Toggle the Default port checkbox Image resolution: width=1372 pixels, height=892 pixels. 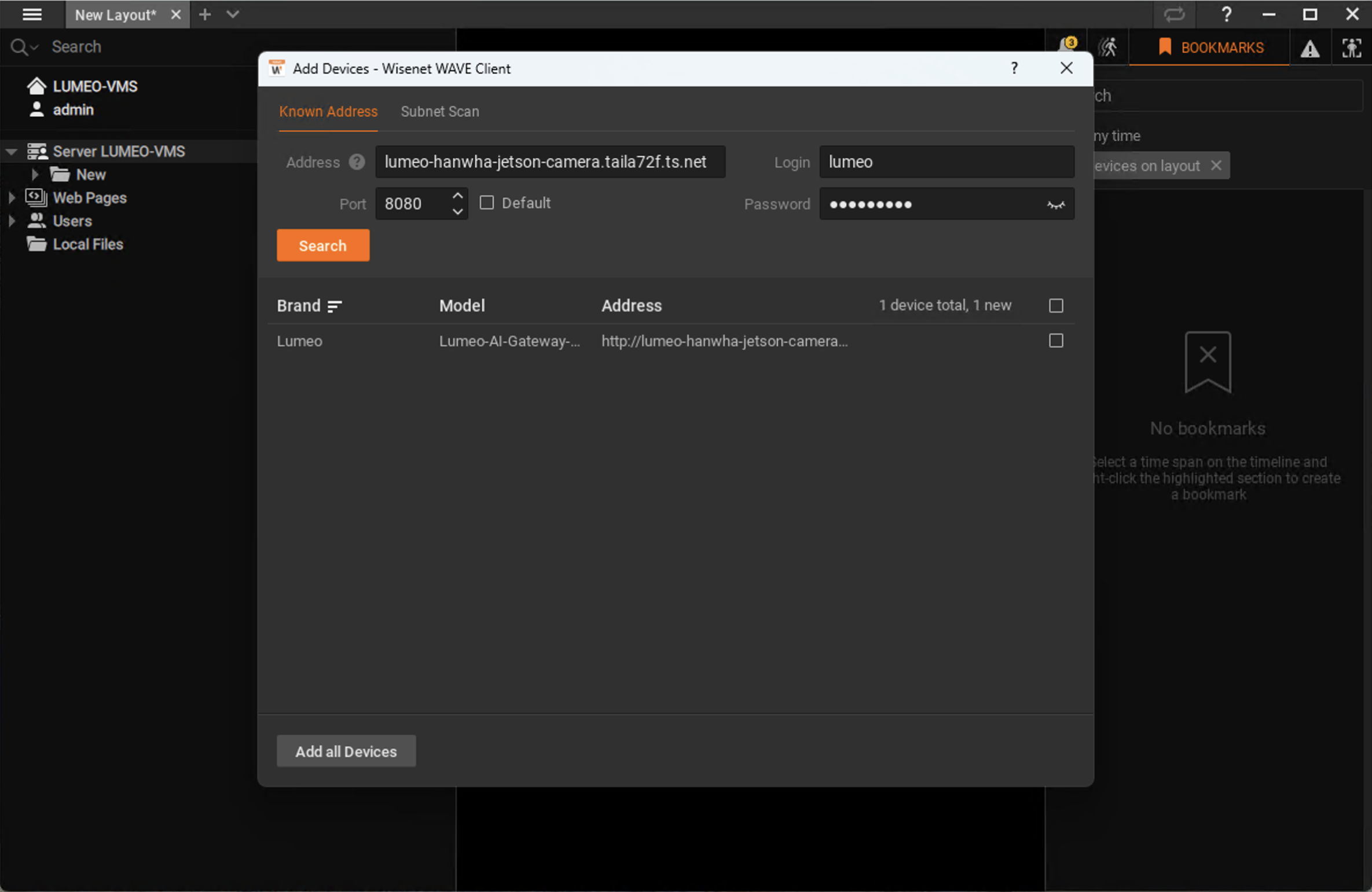(487, 203)
